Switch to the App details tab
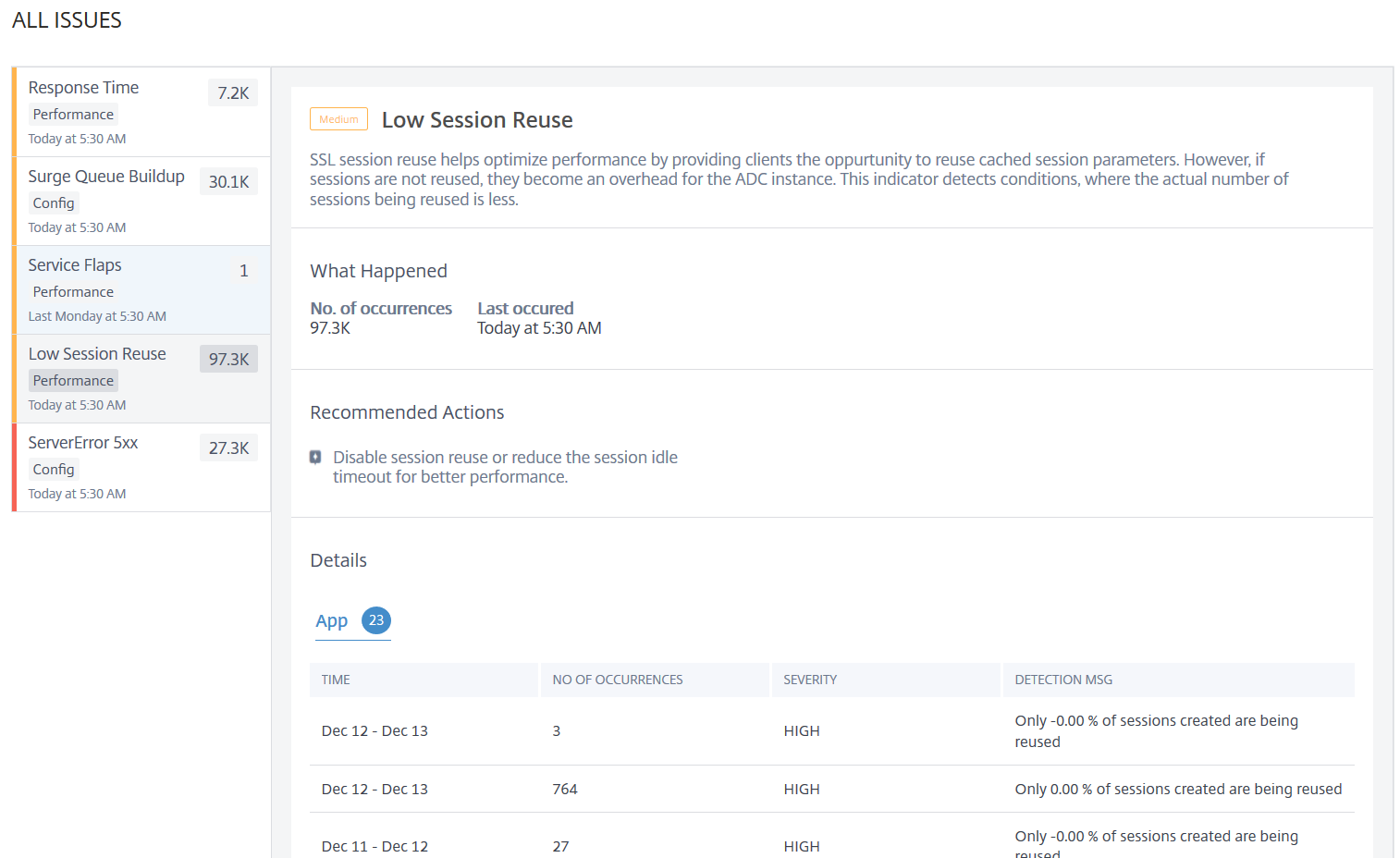This screenshot has height=858, width=1400. pos(332,621)
